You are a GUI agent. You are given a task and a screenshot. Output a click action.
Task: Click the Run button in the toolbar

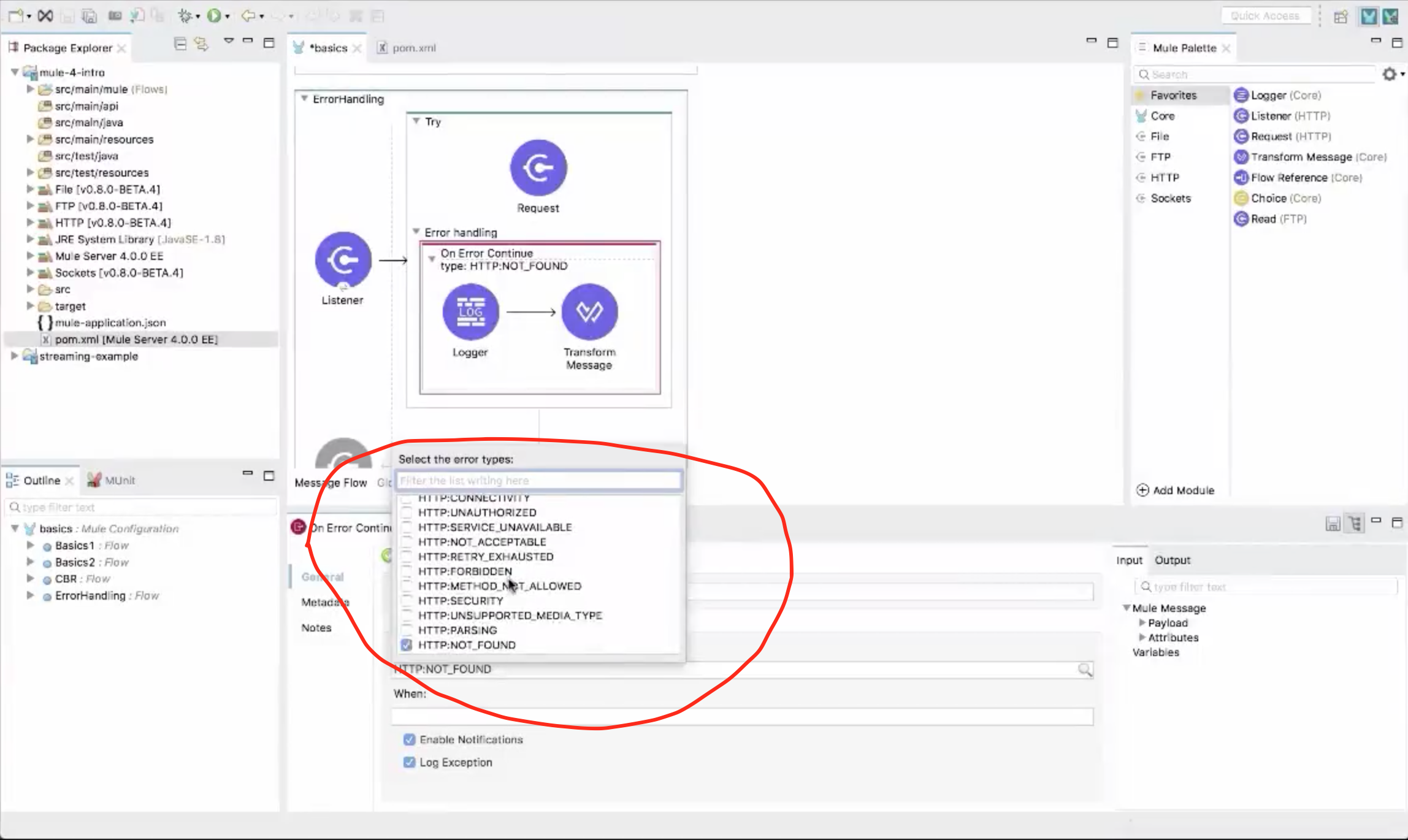213,15
